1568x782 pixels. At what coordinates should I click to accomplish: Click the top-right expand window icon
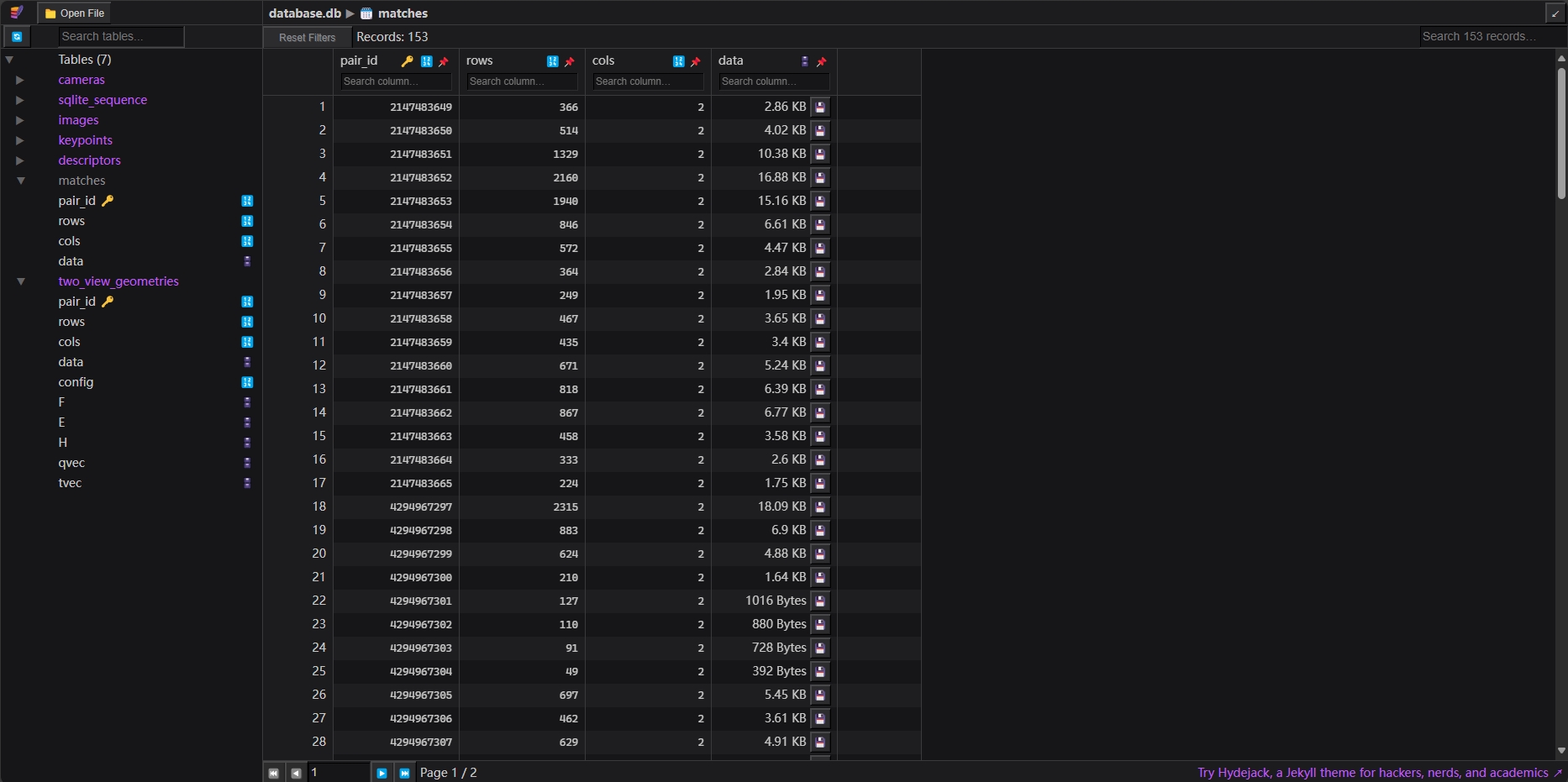1555,13
